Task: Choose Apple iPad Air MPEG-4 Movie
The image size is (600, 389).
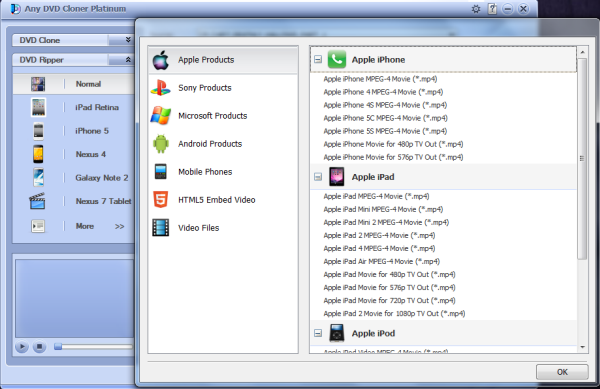Action: (x=382, y=261)
